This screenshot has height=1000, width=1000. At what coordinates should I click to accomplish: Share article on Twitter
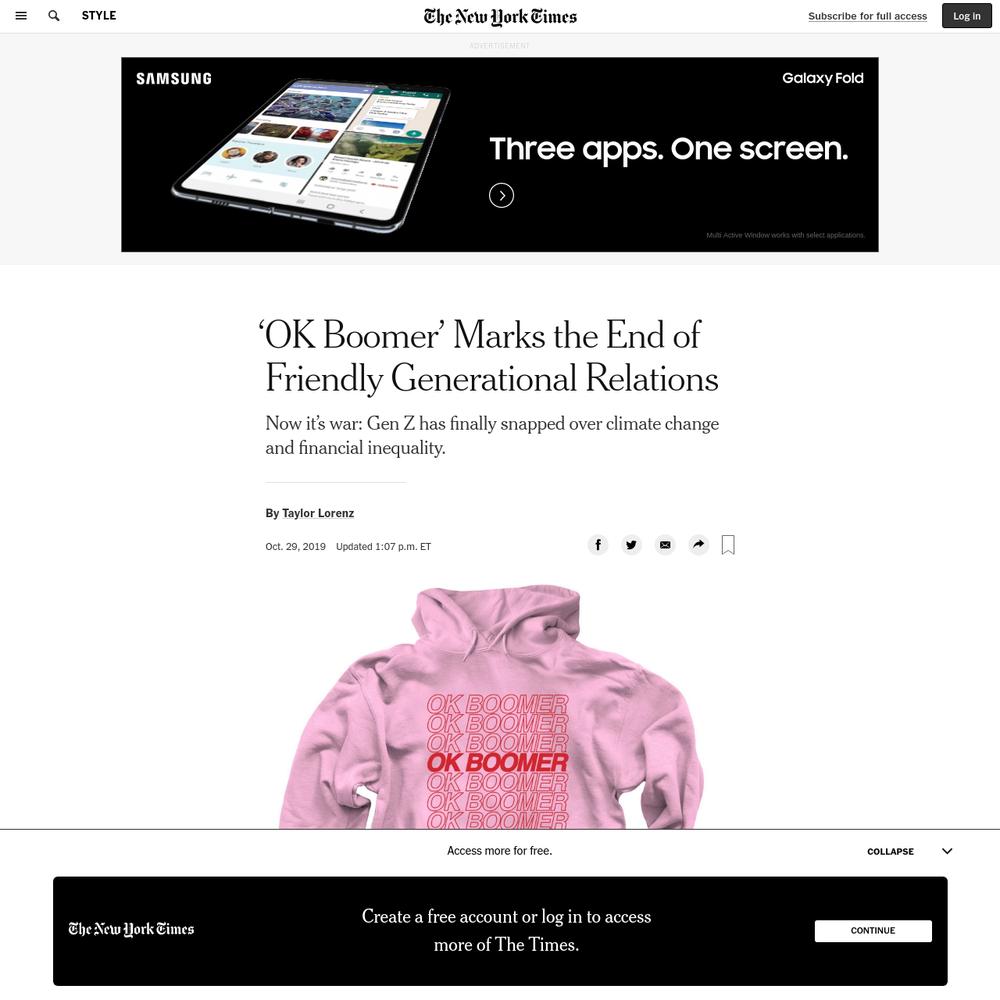pyautogui.click(x=631, y=545)
